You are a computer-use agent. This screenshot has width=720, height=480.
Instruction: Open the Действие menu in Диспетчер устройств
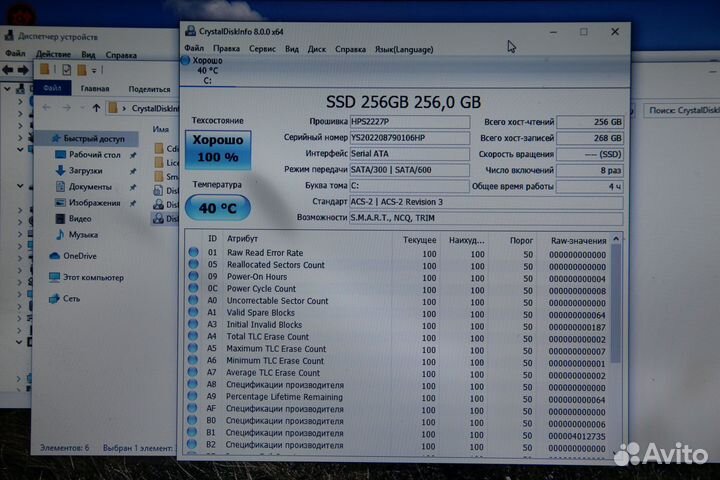pos(53,54)
